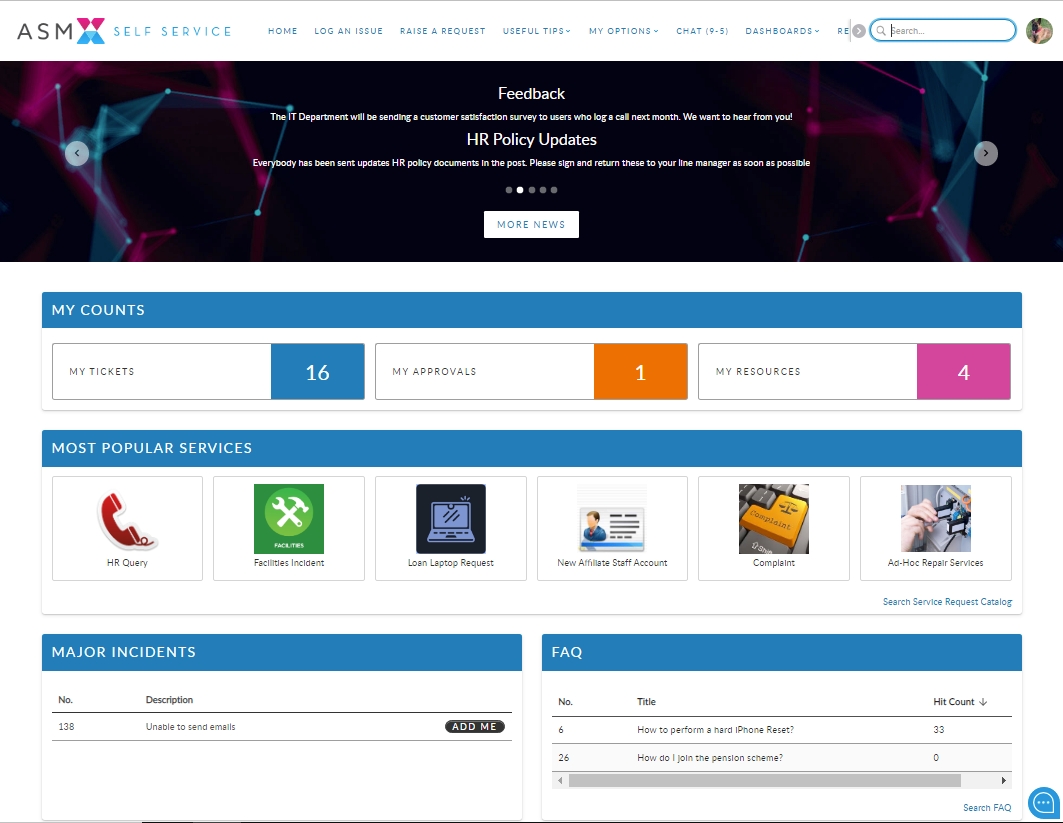Click the FAQ horizontal scrollbar
The image size is (1063, 823).
[x=764, y=780]
